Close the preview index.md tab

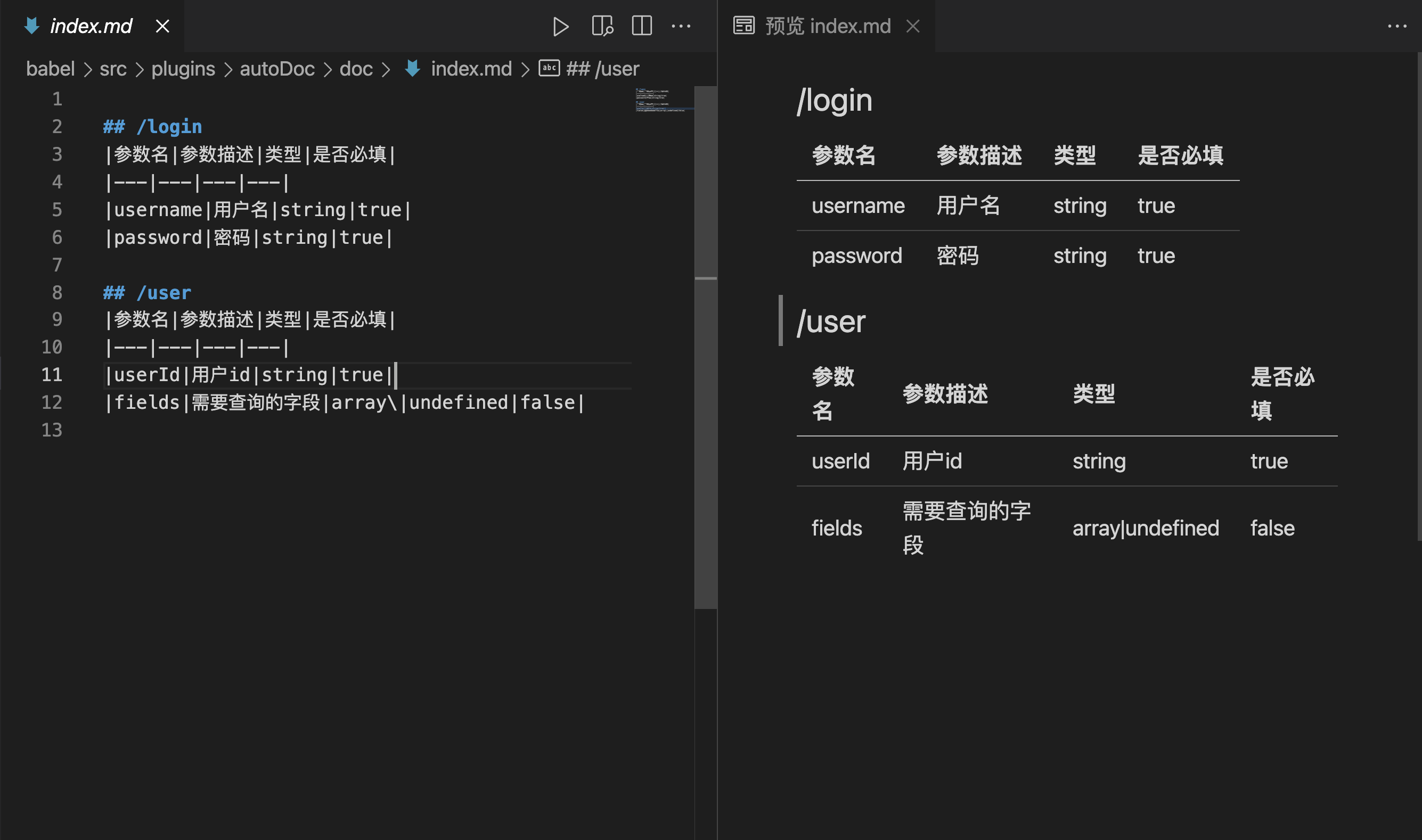(x=913, y=26)
